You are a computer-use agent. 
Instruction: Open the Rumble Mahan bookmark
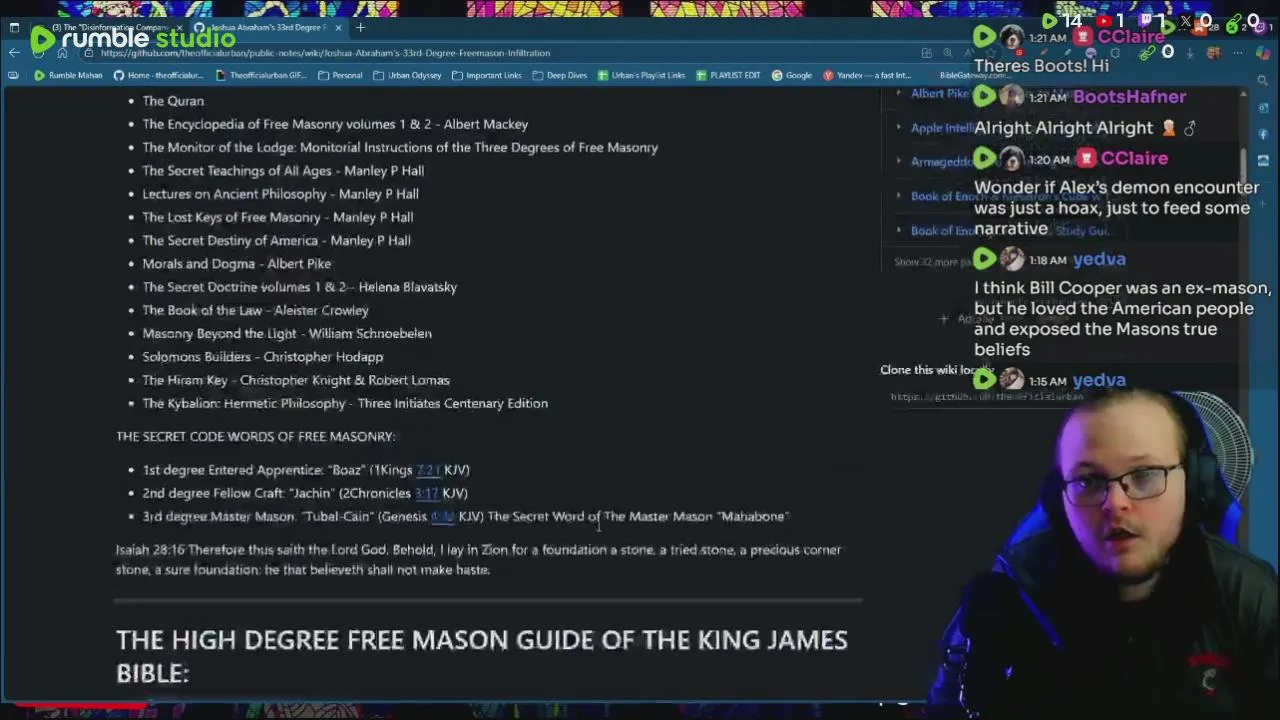coord(68,75)
